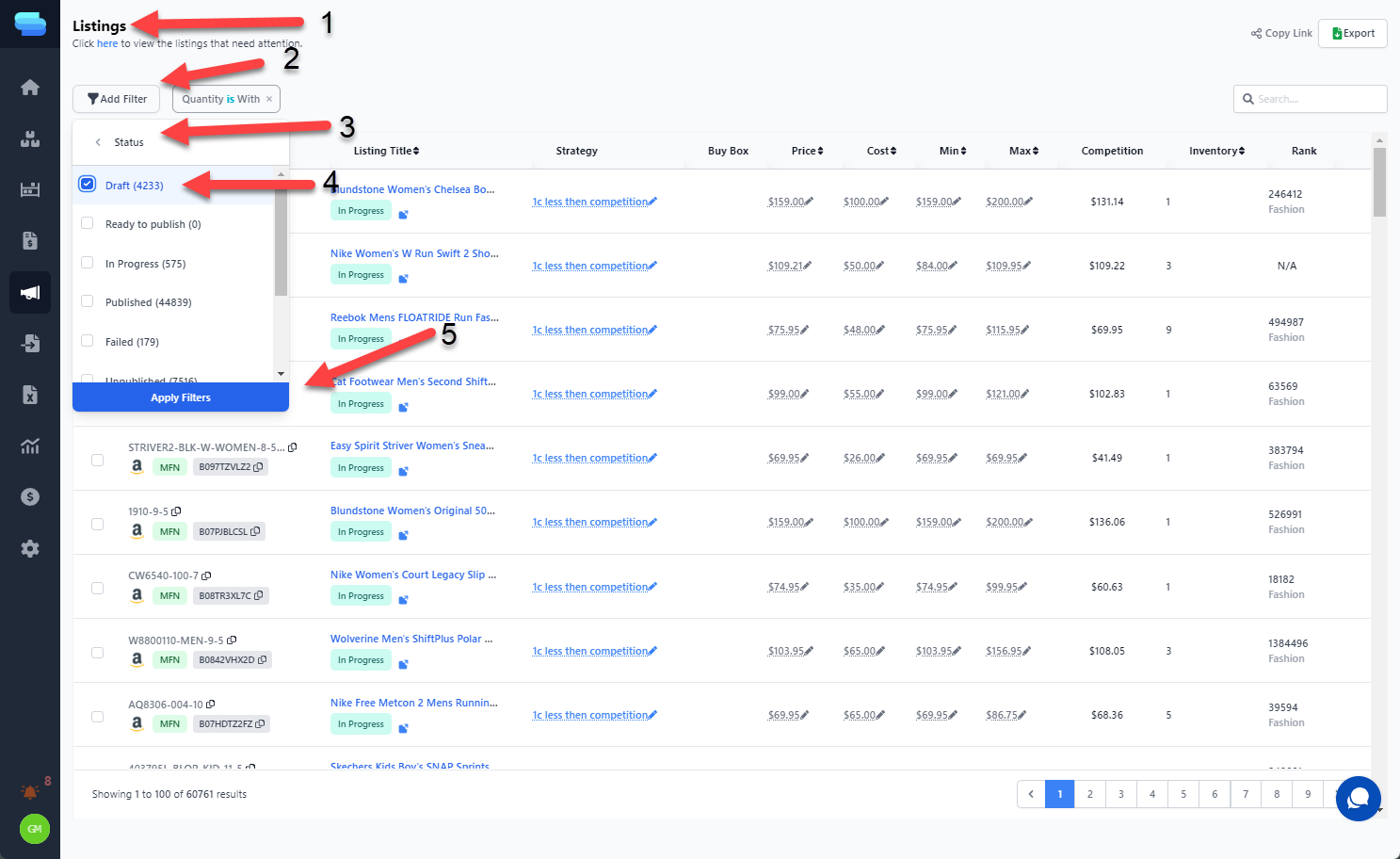Viewport: 1400px width, 859px height.
Task: Open Nike Free Metcon 2 listing
Action: [413, 703]
